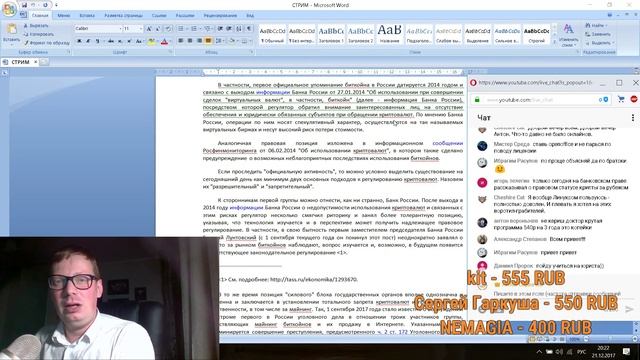Image resolution: width=640 pixels, height=360 pixels.
Task: Toggle strikethrough formatting
Action: click(x=111, y=41)
